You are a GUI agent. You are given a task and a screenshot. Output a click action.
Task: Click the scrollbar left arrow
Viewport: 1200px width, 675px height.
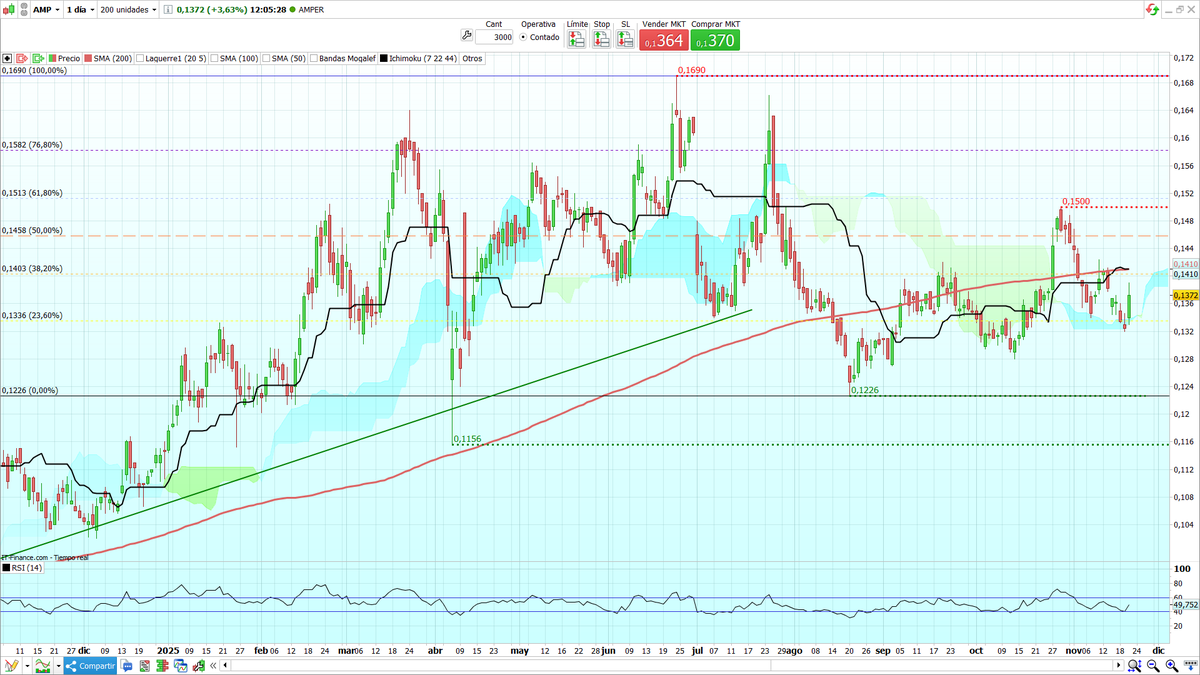[x=225, y=666]
